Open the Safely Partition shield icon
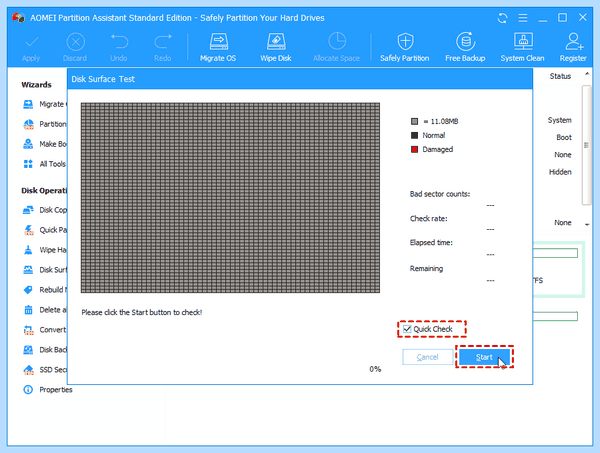The width and height of the screenshot is (600, 453). pyautogui.click(x=405, y=41)
